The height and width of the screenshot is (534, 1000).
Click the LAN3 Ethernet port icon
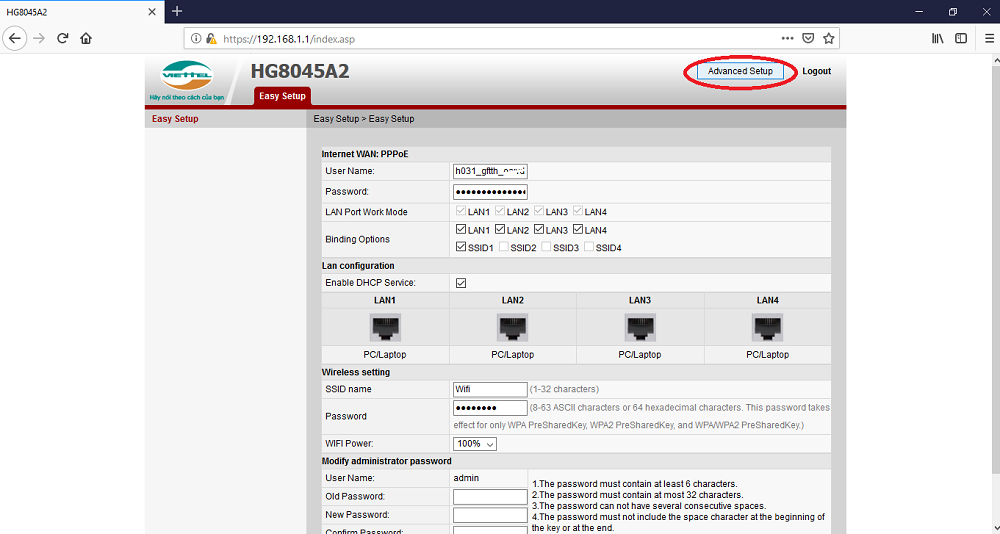(640, 327)
